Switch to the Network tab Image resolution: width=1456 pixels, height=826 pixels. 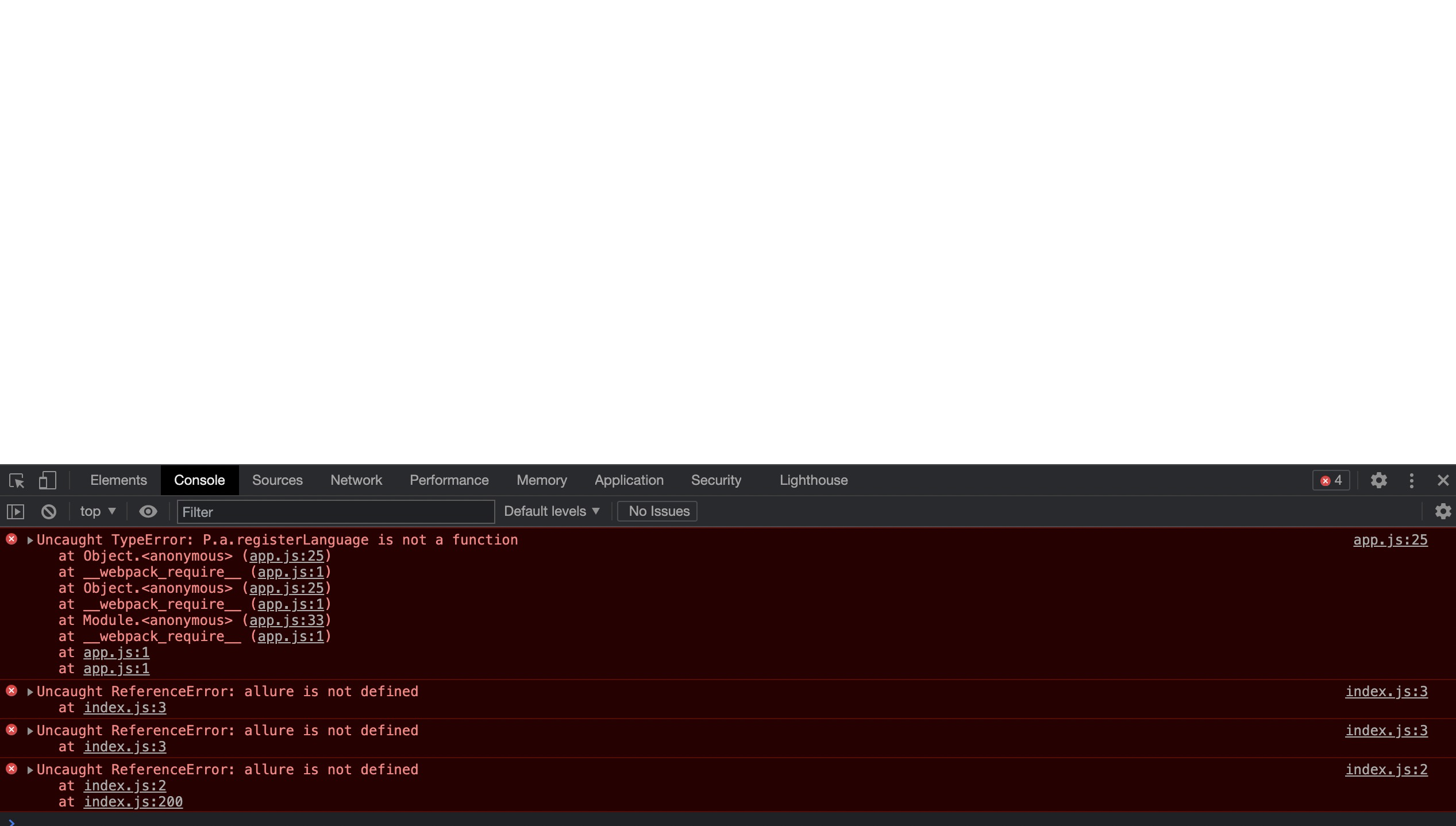point(356,480)
